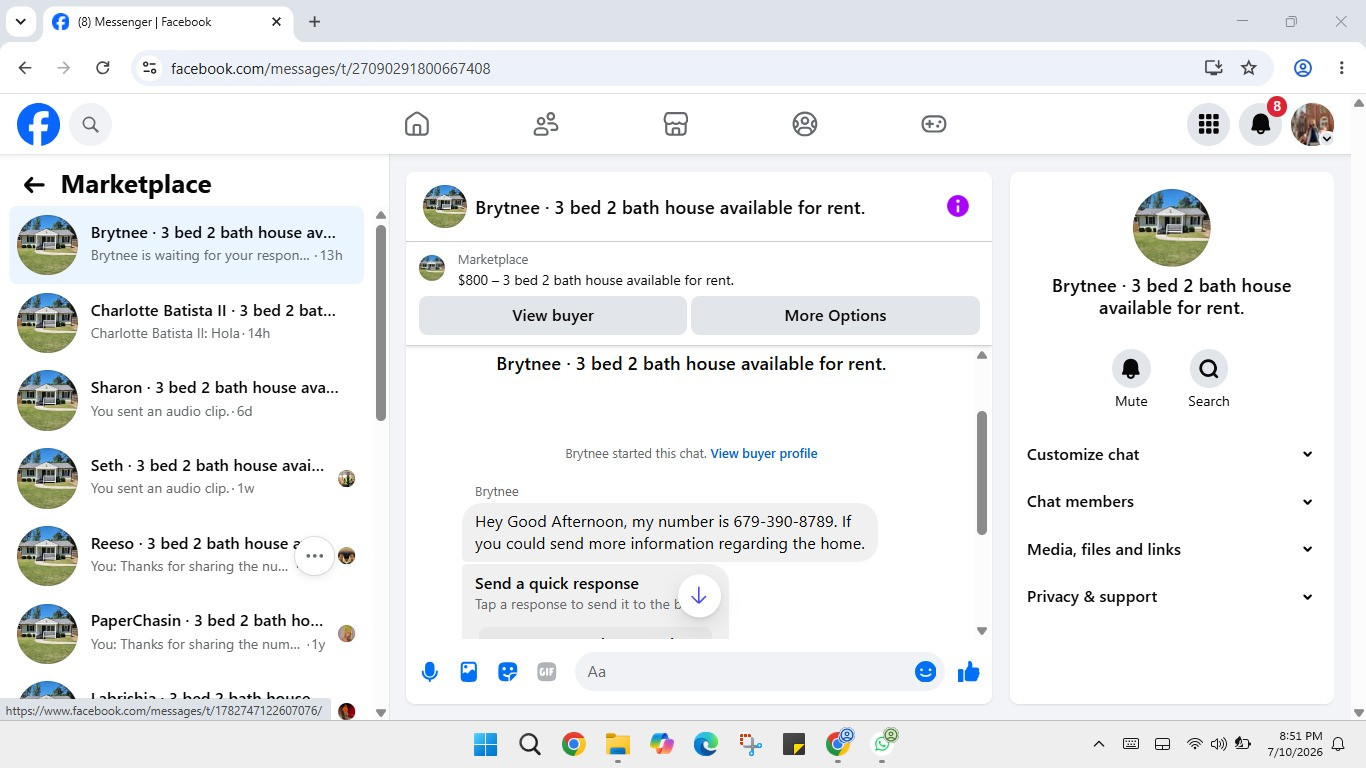Open a new browser tab
The image size is (1366, 768).
[315, 22]
